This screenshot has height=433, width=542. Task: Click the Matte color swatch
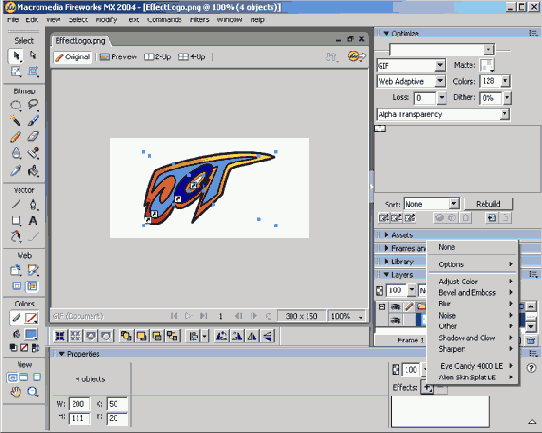click(487, 65)
